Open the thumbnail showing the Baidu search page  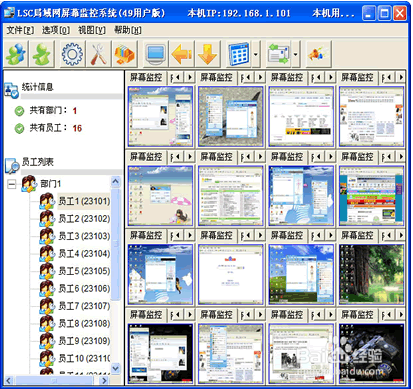coord(230,274)
